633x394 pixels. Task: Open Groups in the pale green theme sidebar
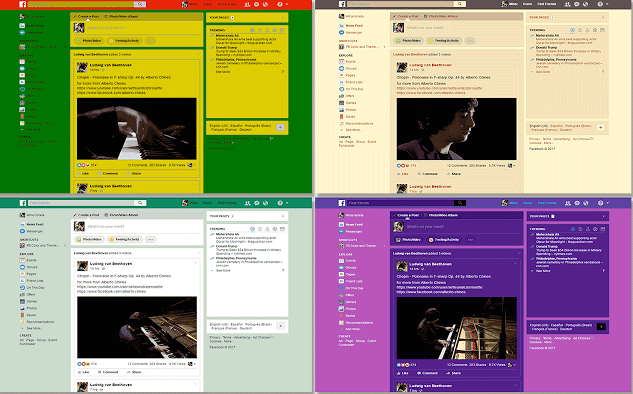click(29, 267)
